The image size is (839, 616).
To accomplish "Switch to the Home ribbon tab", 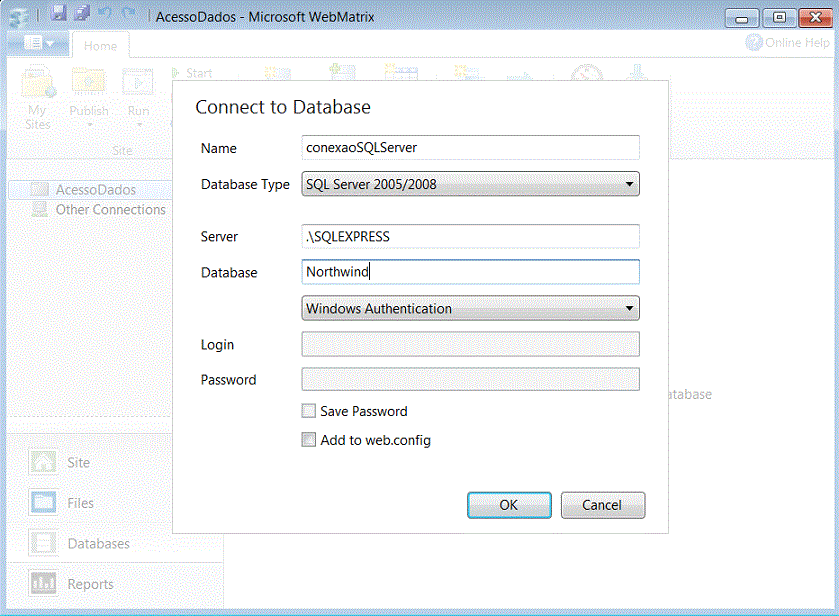I will 101,46.
